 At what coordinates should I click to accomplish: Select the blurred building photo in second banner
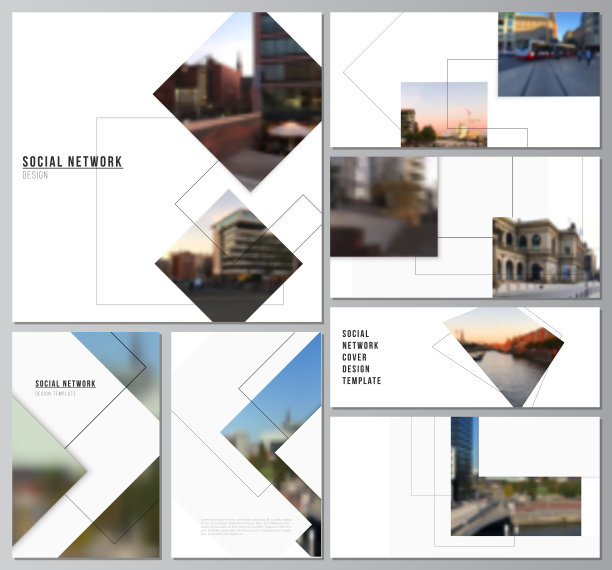(383, 205)
